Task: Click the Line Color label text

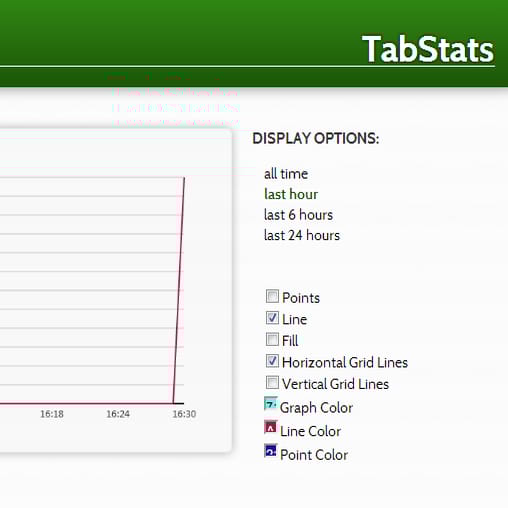Action: click(310, 431)
